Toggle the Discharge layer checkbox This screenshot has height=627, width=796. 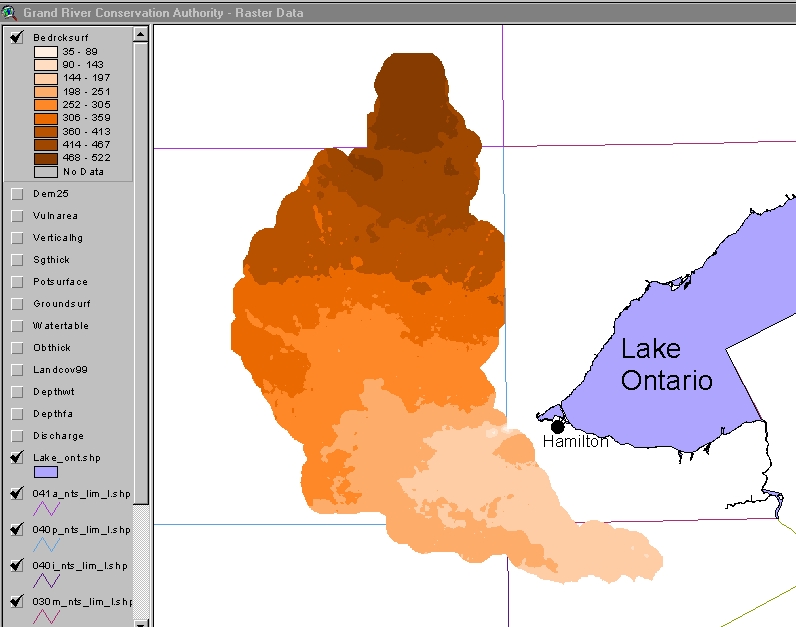(x=17, y=436)
